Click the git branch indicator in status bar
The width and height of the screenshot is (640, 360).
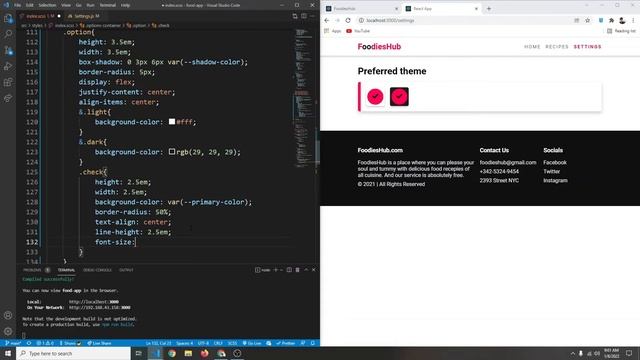point(13,343)
